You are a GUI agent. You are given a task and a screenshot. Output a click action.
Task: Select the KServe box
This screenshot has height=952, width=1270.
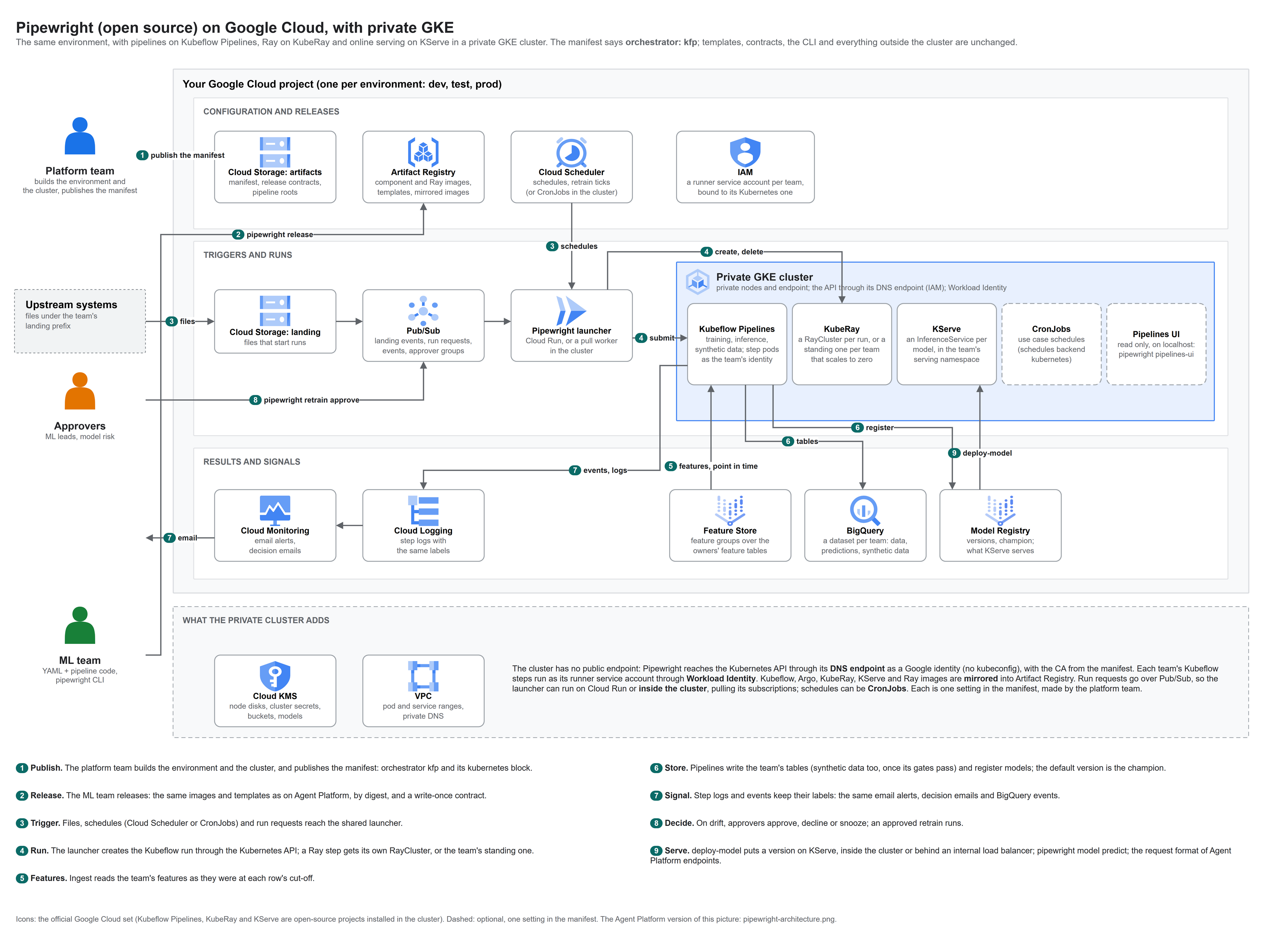[946, 344]
